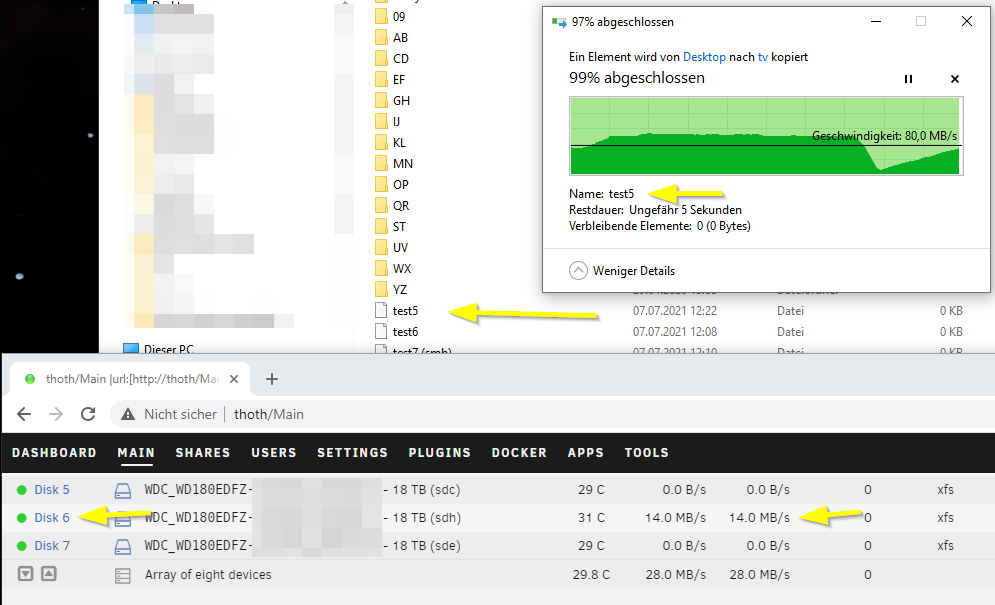Click Disk 6 green status indicator
This screenshot has width=995, height=605.
click(x=22, y=518)
